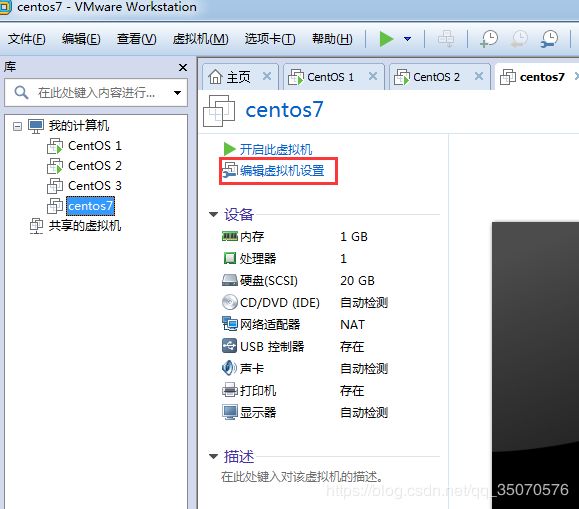Click the 主页 tab house icon
579x509 pixels.
215,77
